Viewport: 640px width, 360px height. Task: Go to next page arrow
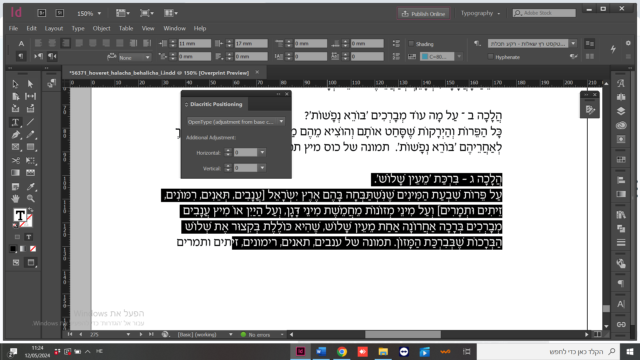(141, 334)
